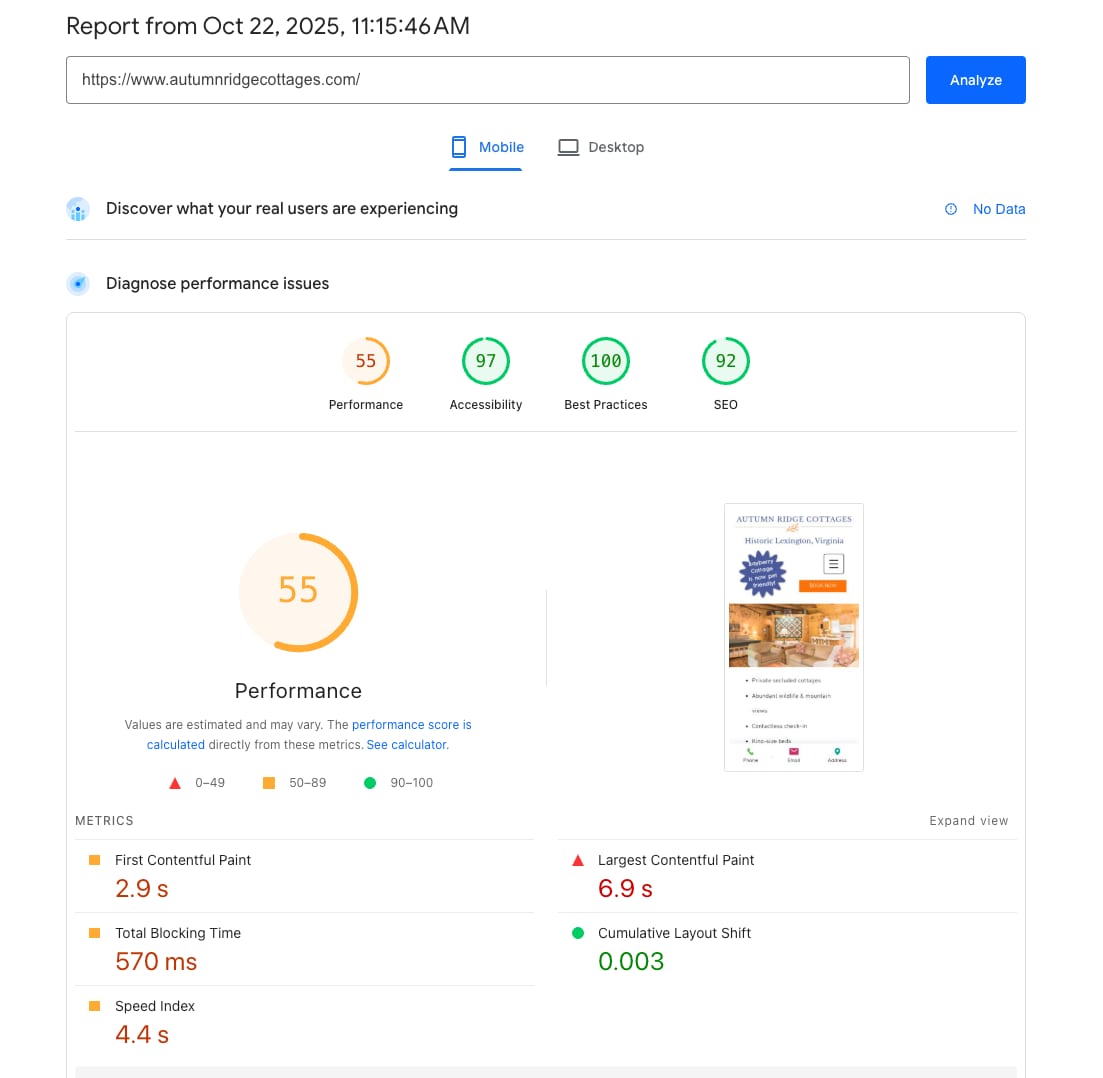Image resolution: width=1103 pixels, height=1078 pixels.
Task: Open the See calculator link
Action: tap(406, 745)
